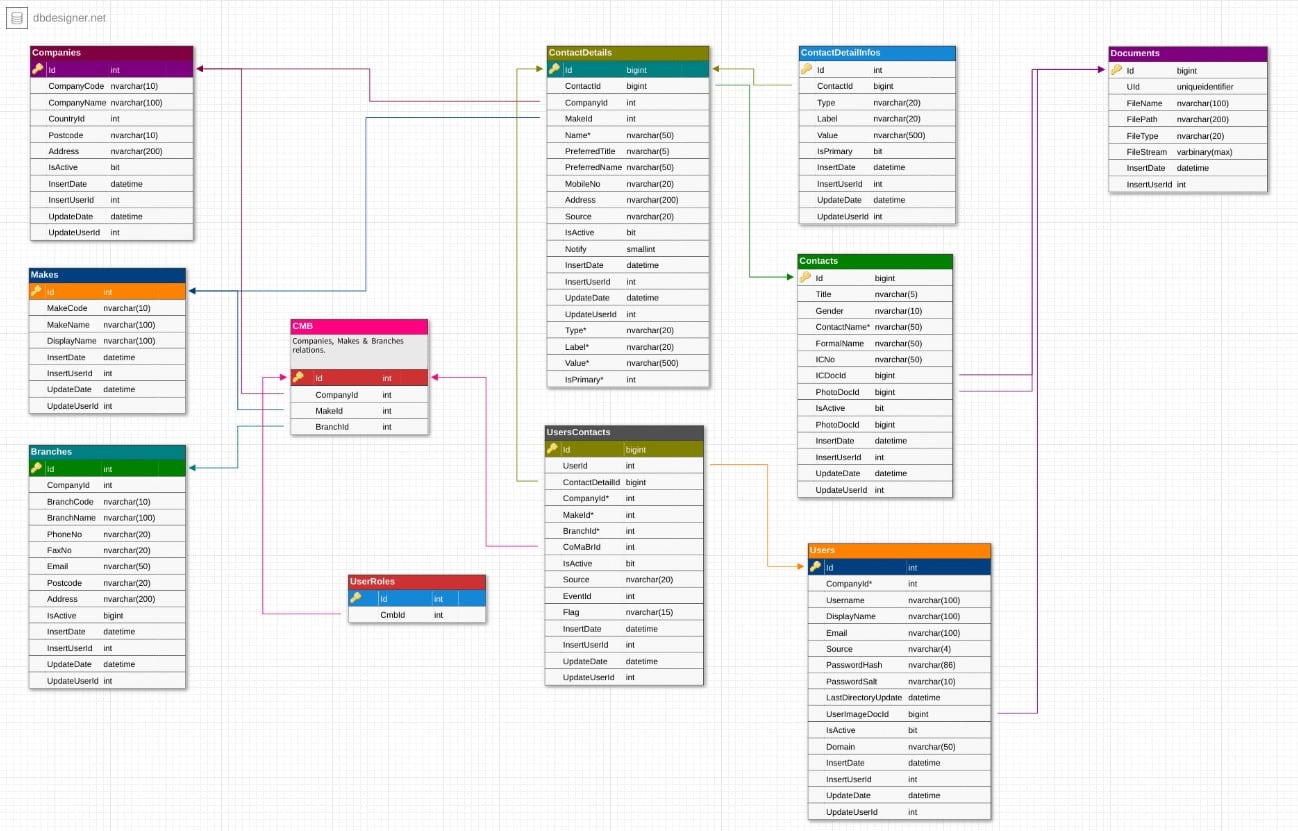
Task: Click the key icon in UserRoles table
Action: tap(355, 598)
